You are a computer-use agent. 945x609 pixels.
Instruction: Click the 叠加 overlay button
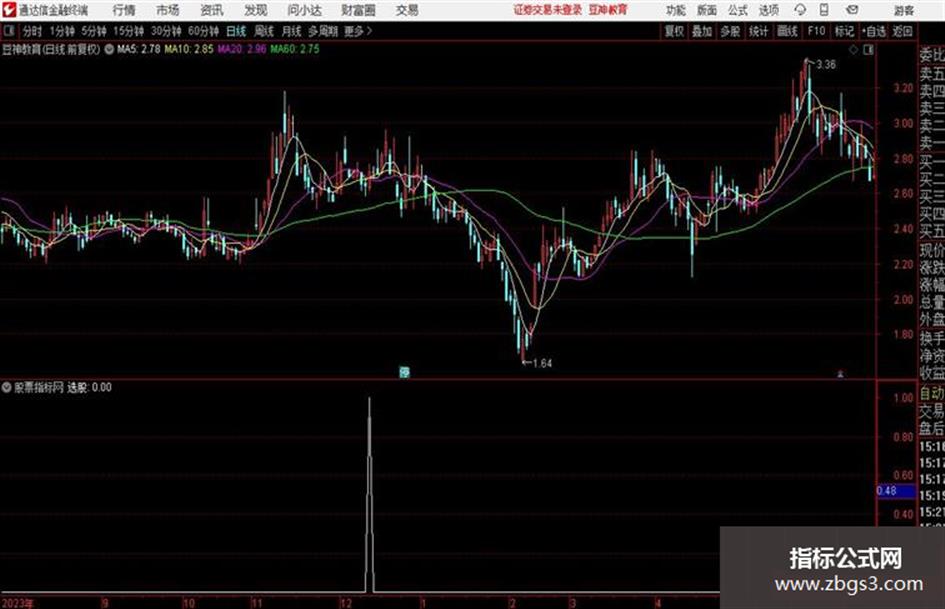pyautogui.click(x=702, y=31)
